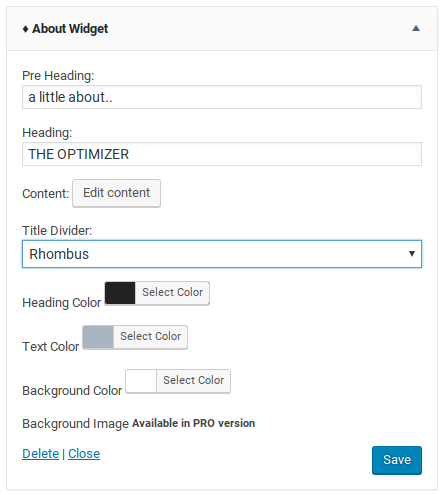This screenshot has width=443, height=495.
Task: Click the Title Divider label
Action: [57, 231]
